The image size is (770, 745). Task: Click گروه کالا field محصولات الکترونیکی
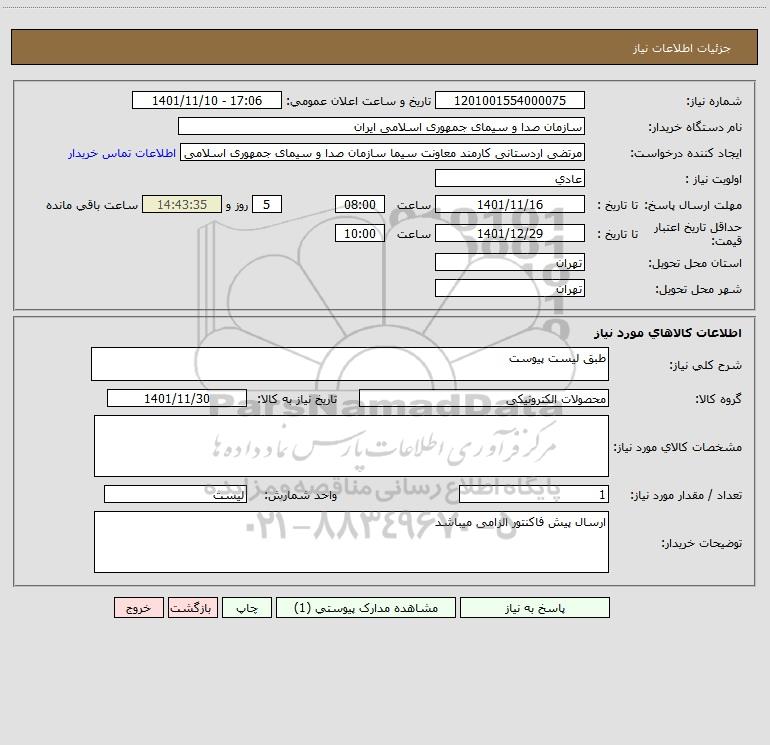[484, 398]
